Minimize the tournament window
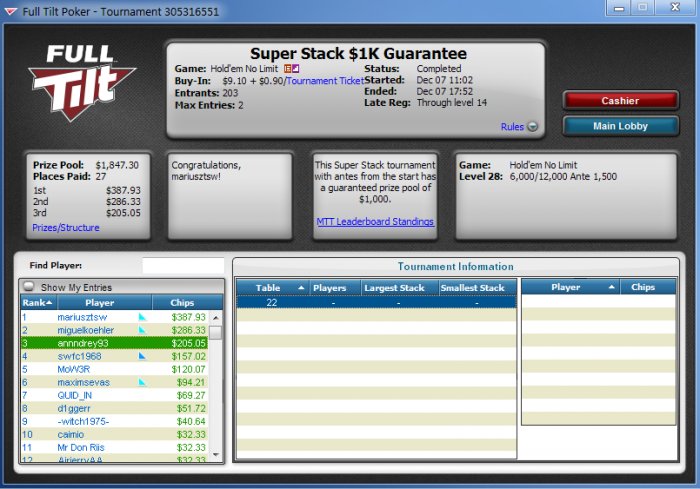The height and width of the screenshot is (489, 700). click(x=619, y=8)
